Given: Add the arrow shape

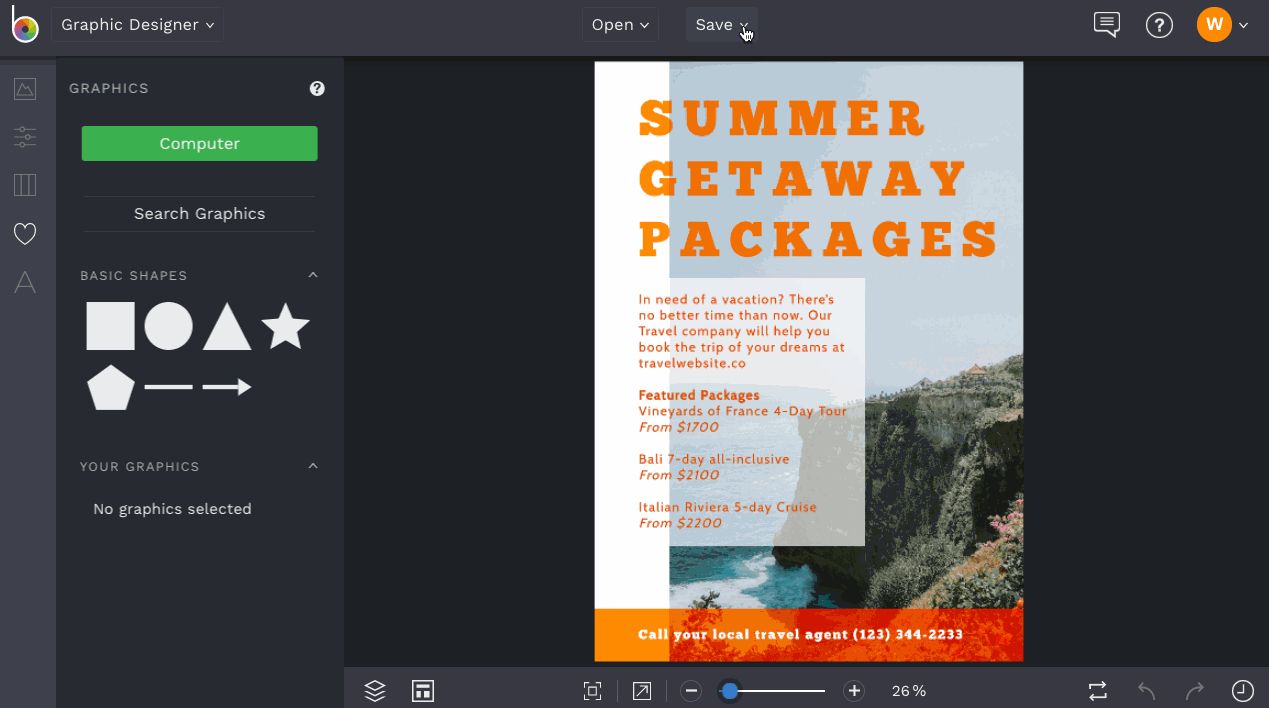Looking at the screenshot, I should (227, 387).
